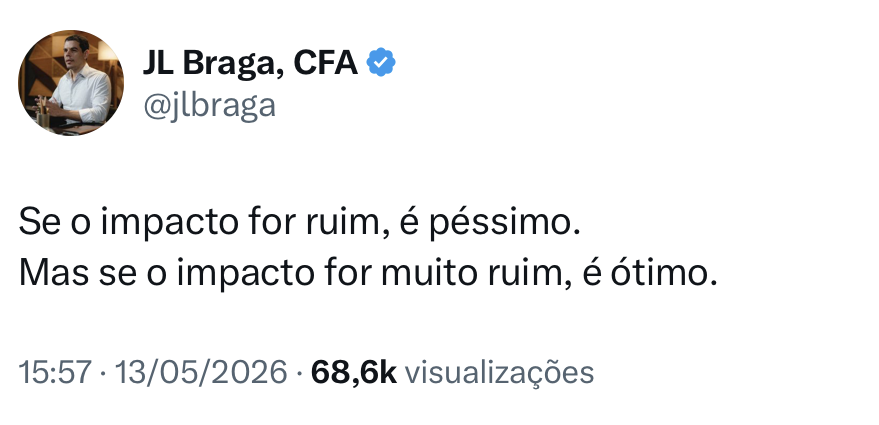Click the man's face in the avatar
Viewport: 879px width, 425px height.
76,52
